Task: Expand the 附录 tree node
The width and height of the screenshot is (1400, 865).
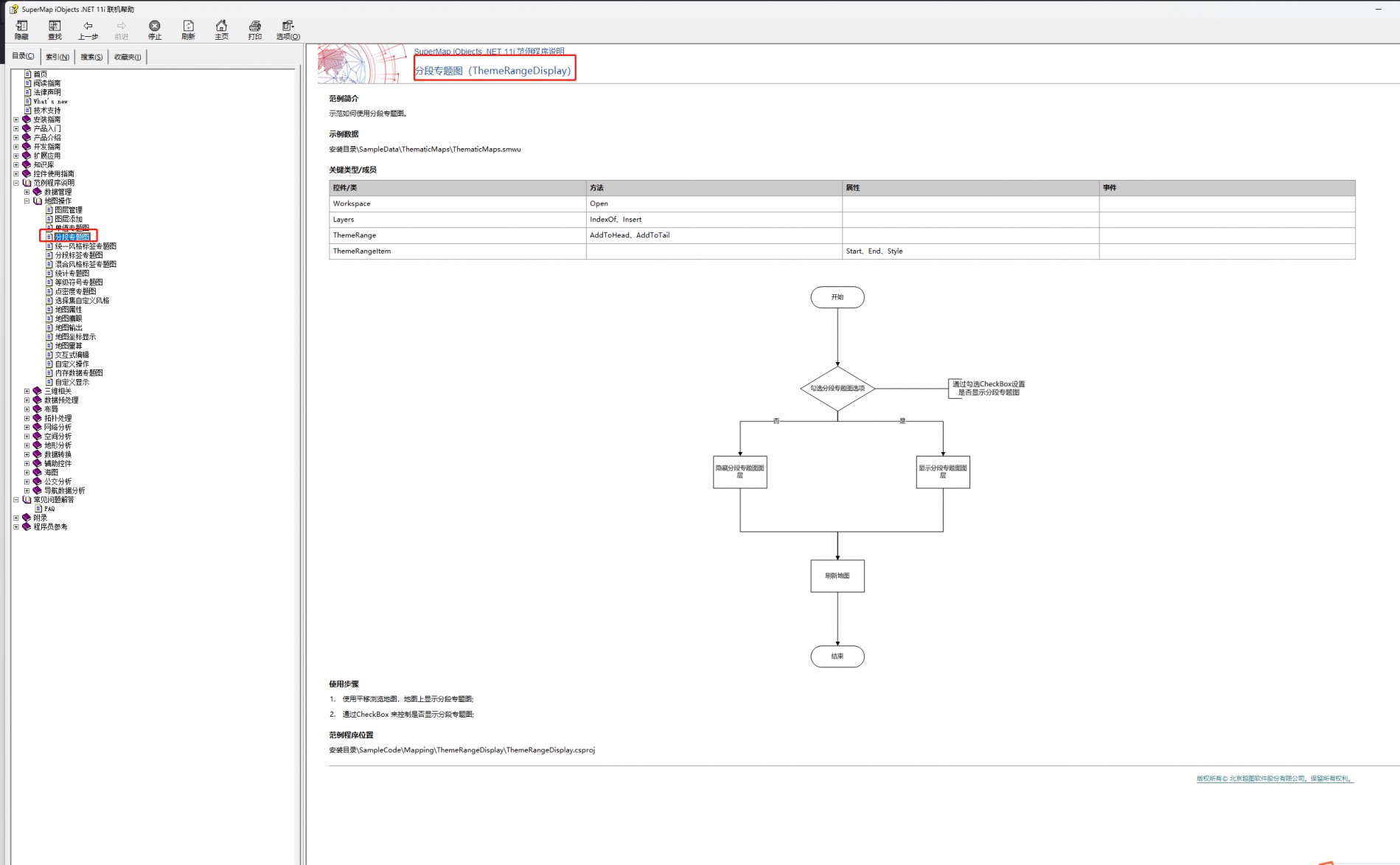Action: click(x=16, y=518)
